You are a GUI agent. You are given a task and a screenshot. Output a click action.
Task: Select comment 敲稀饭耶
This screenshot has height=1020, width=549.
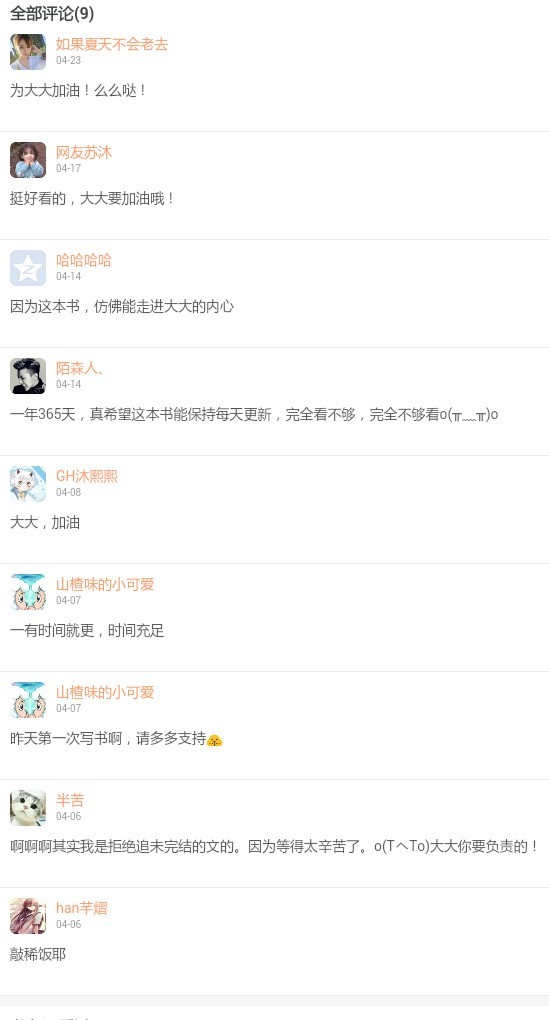pos(38,954)
